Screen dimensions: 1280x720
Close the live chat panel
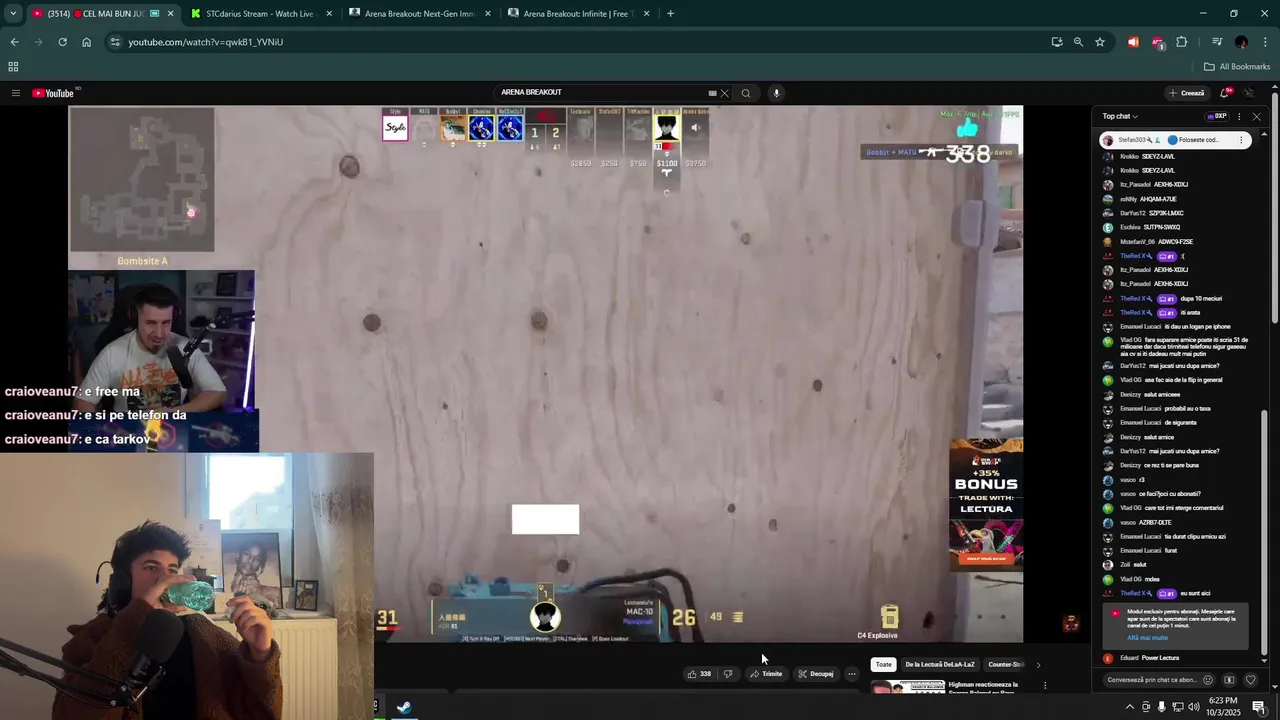pyautogui.click(x=1257, y=116)
